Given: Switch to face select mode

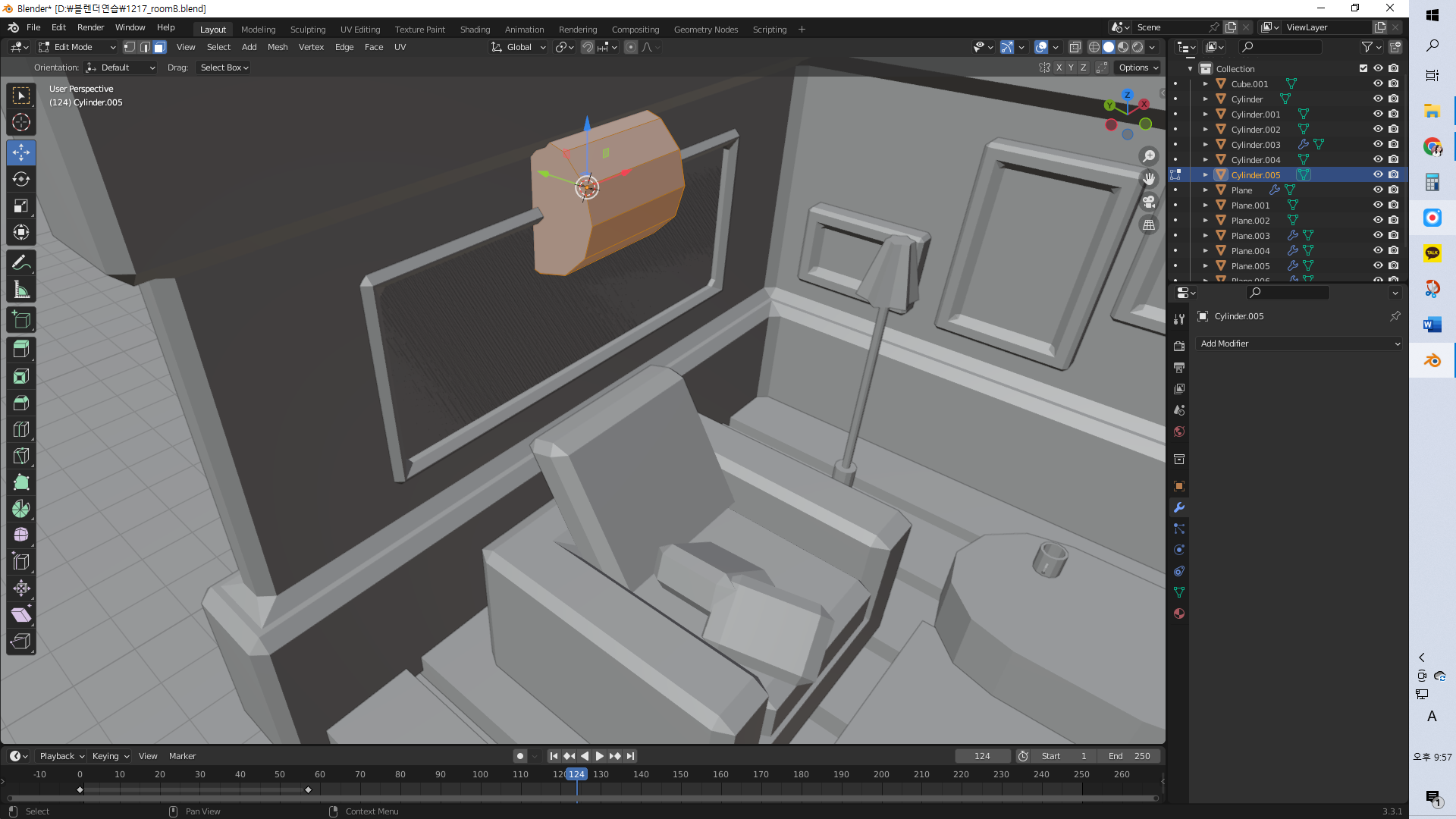Looking at the screenshot, I should pyautogui.click(x=160, y=47).
